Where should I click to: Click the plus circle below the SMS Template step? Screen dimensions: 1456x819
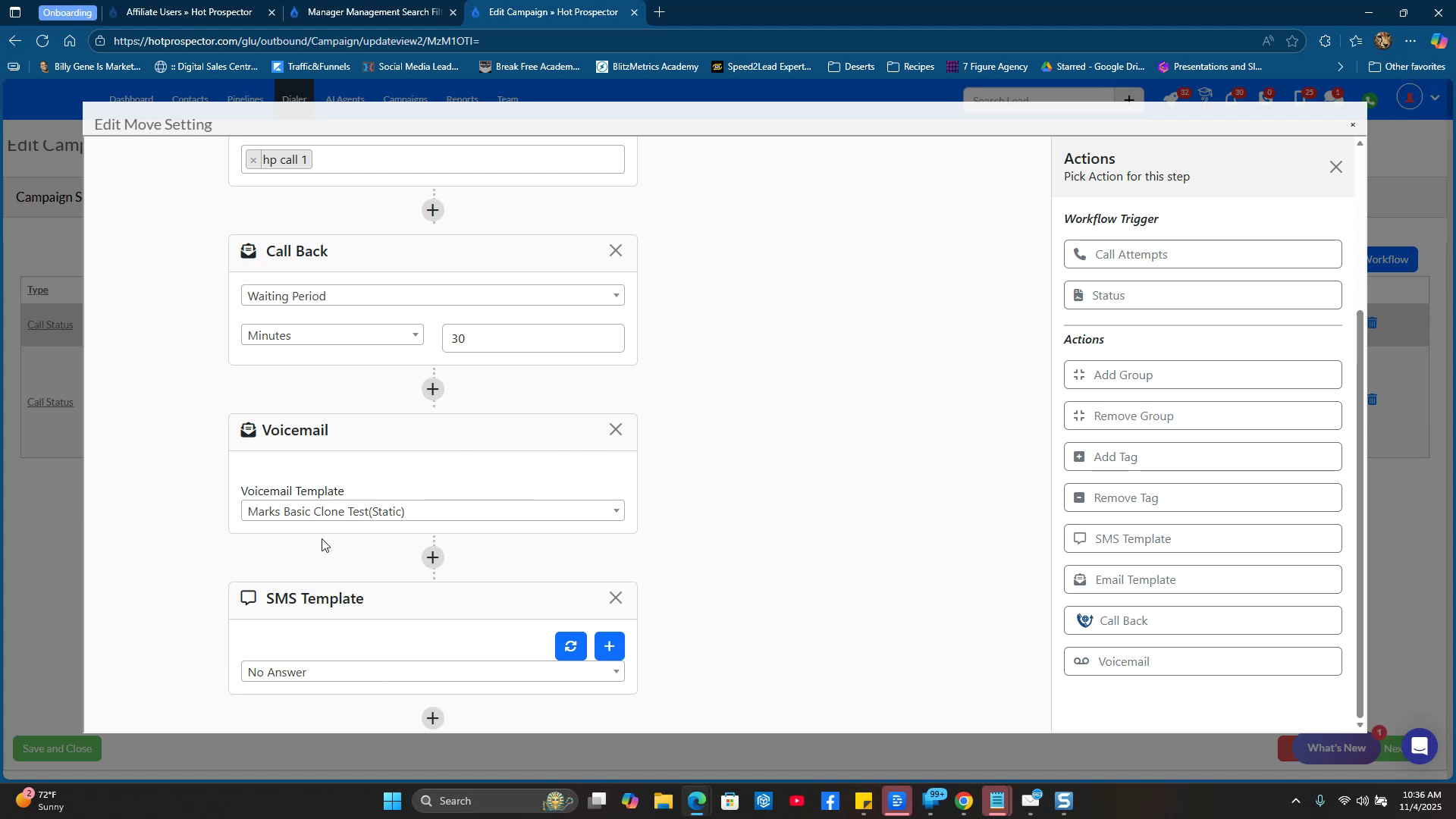click(433, 718)
